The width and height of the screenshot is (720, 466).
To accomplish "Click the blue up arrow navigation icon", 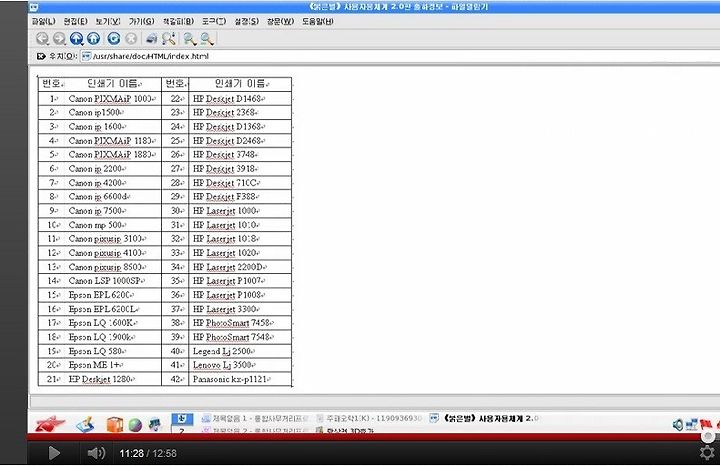I will pos(77,39).
